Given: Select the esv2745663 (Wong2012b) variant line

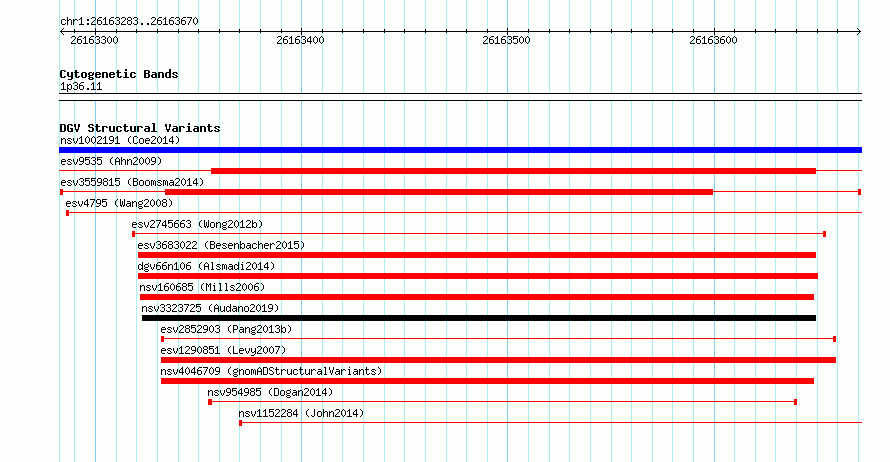Looking at the screenshot, I should point(479,234).
